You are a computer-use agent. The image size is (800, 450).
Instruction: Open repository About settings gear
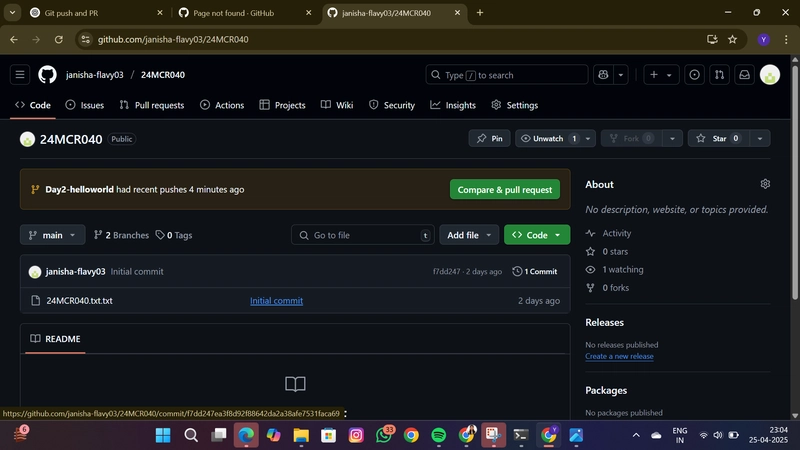(765, 184)
